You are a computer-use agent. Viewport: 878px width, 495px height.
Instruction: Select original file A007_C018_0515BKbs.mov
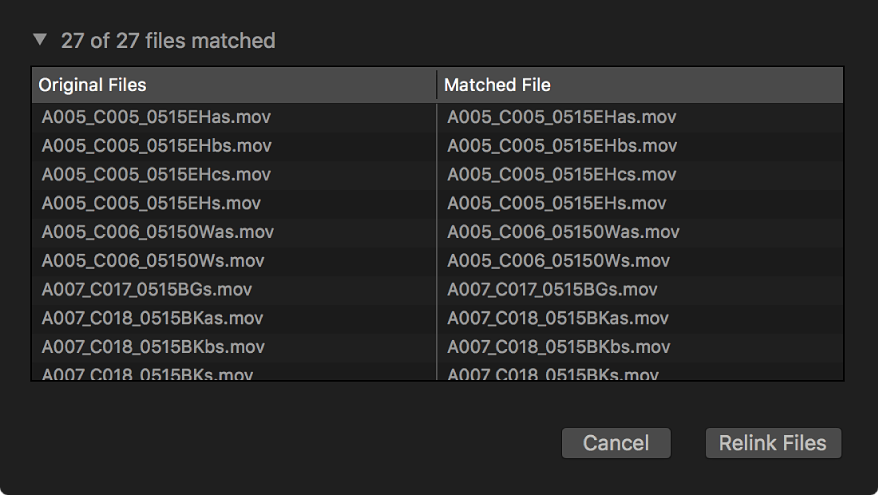(x=153, y=348)
